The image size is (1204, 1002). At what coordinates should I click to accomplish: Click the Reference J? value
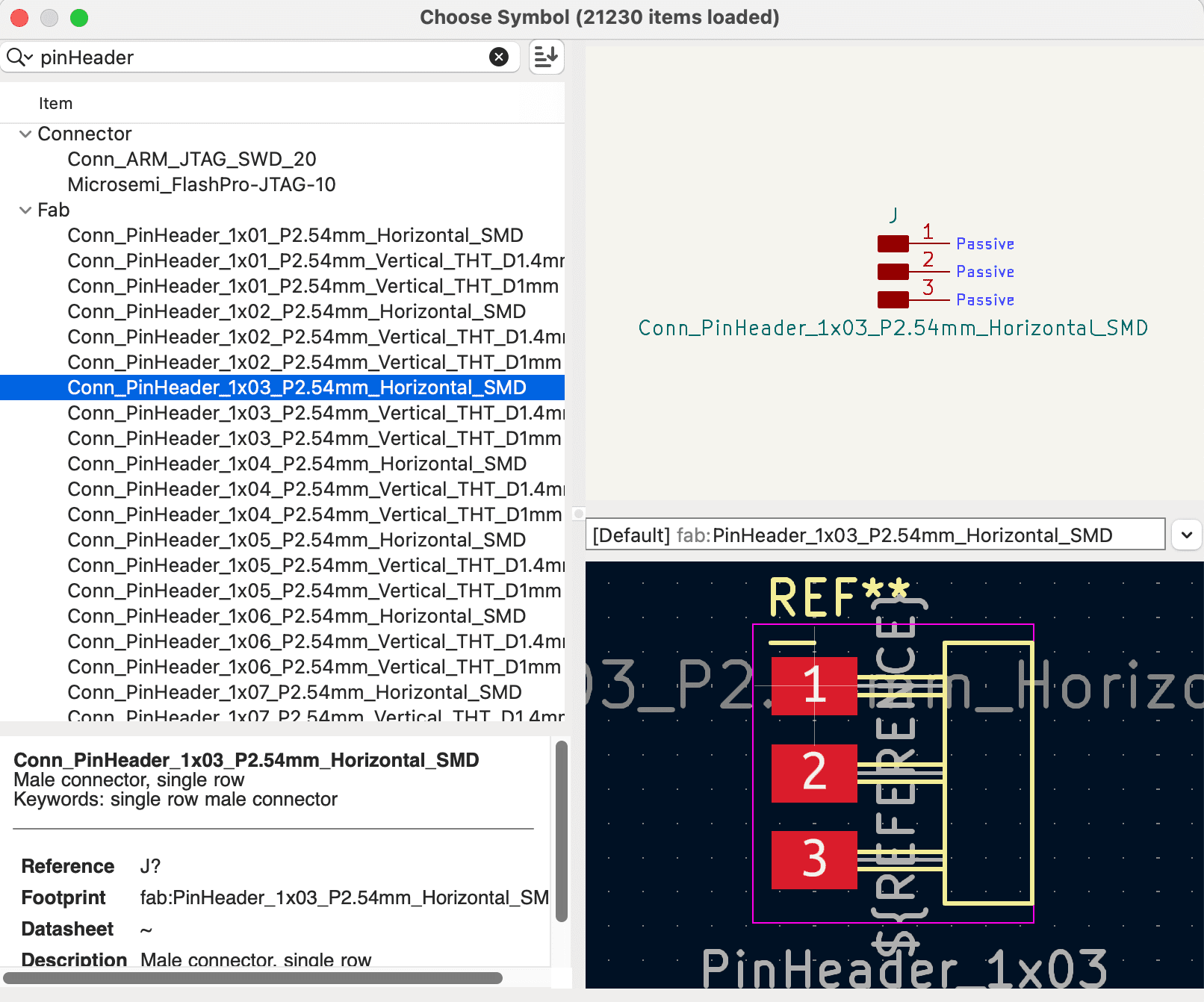[x=150, y=866]
